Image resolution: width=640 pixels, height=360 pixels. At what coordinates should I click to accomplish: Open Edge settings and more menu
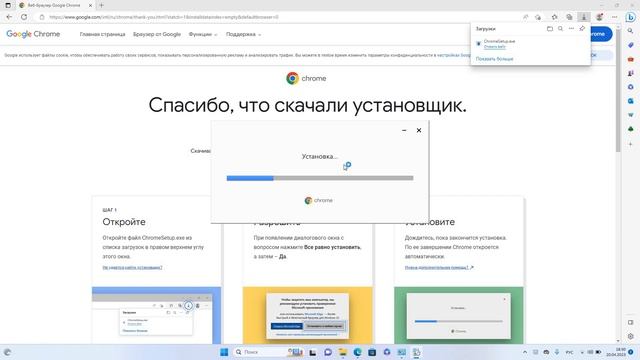[615, 17]
